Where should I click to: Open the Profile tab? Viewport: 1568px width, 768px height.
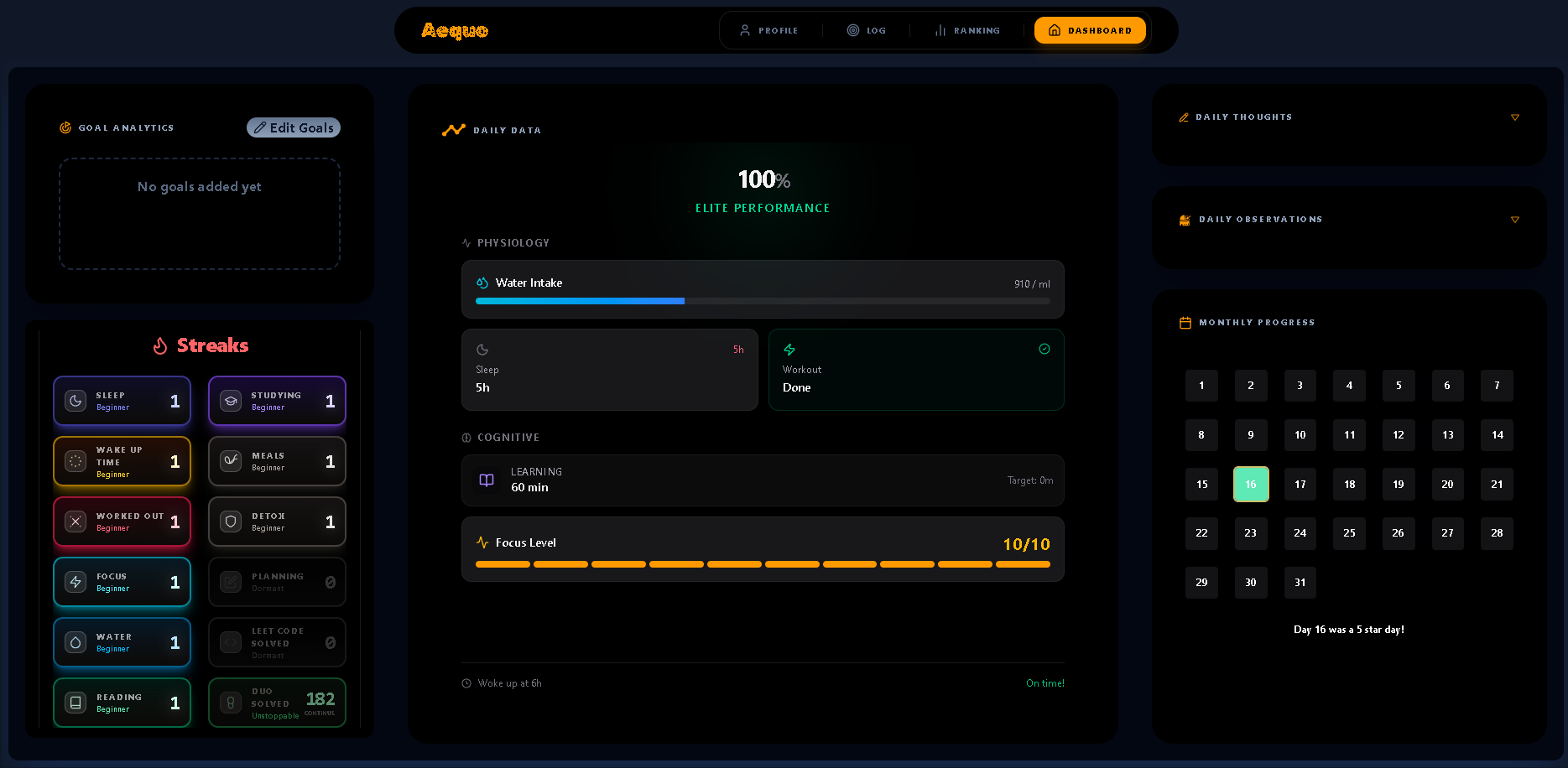click(x=769, y=30)
